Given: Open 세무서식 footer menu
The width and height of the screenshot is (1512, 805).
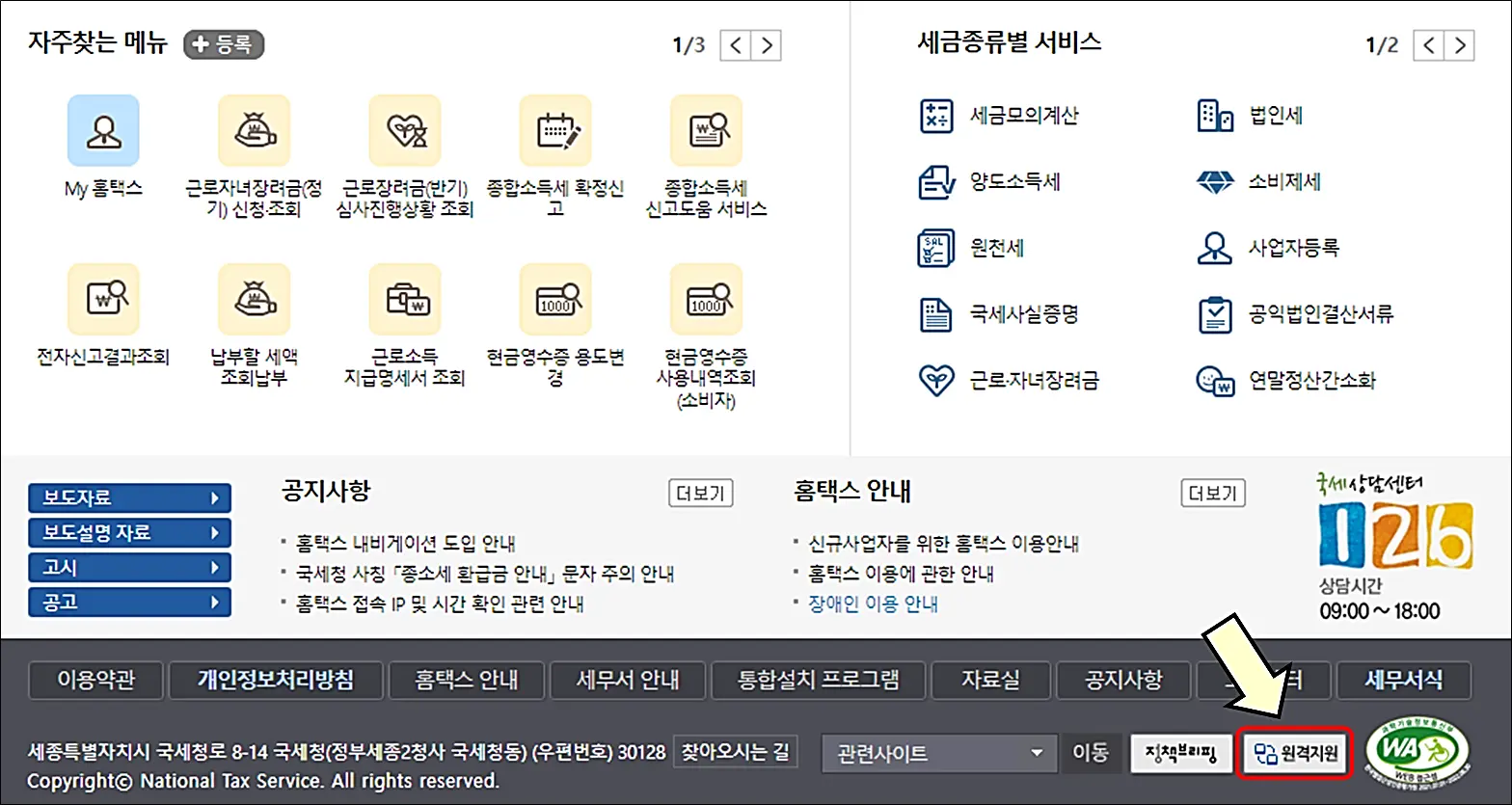Looking at the screenshot, I should 1404,681.
